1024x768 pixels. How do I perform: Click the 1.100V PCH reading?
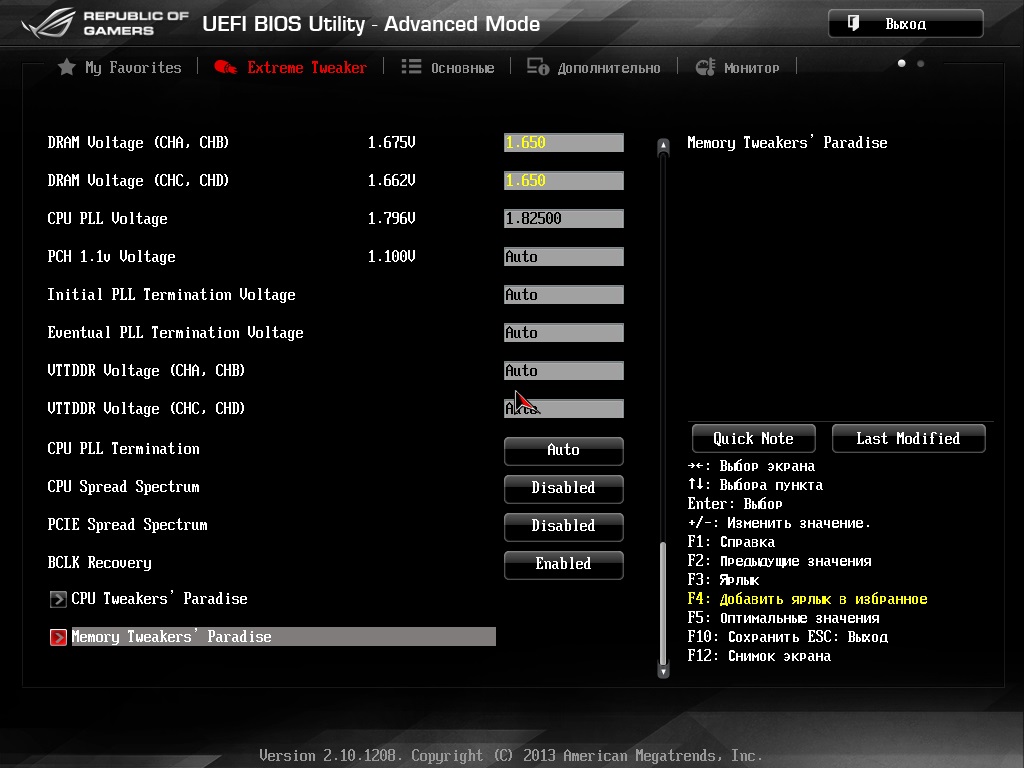click(x=392, y=257)
